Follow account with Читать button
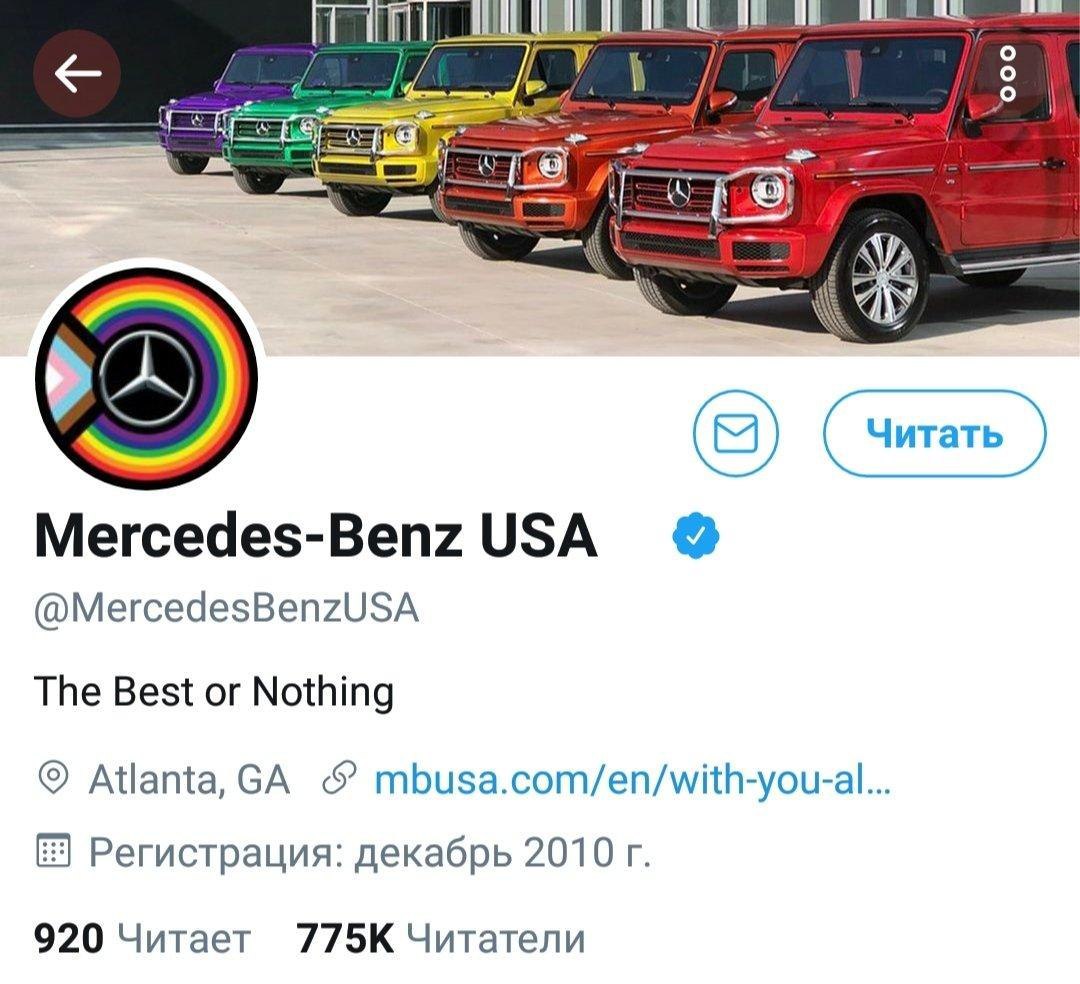Viewport: 1080px width, 984px height. [935, 433]
